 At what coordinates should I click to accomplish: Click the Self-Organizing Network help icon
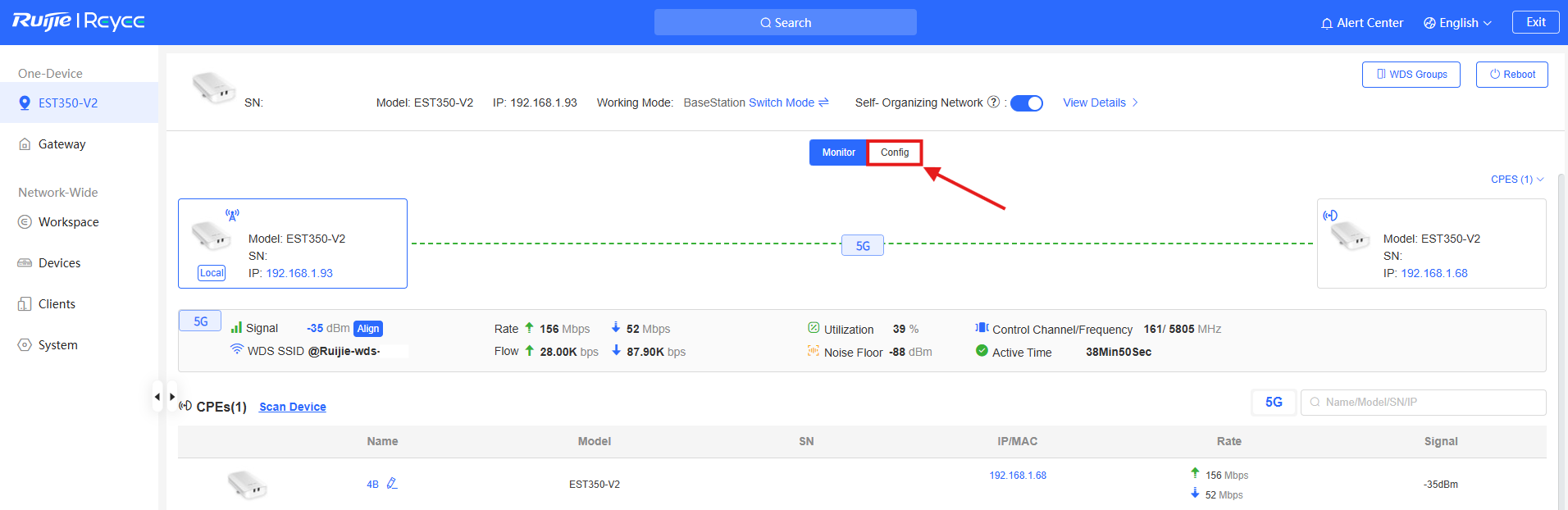[993, 102]
